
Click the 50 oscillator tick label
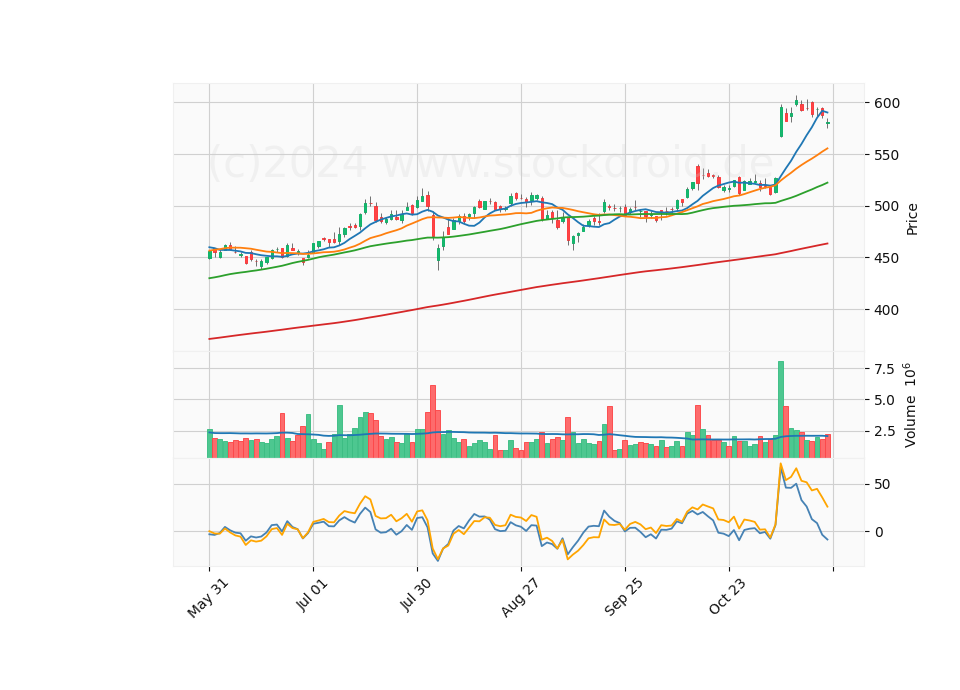[882, 484]
